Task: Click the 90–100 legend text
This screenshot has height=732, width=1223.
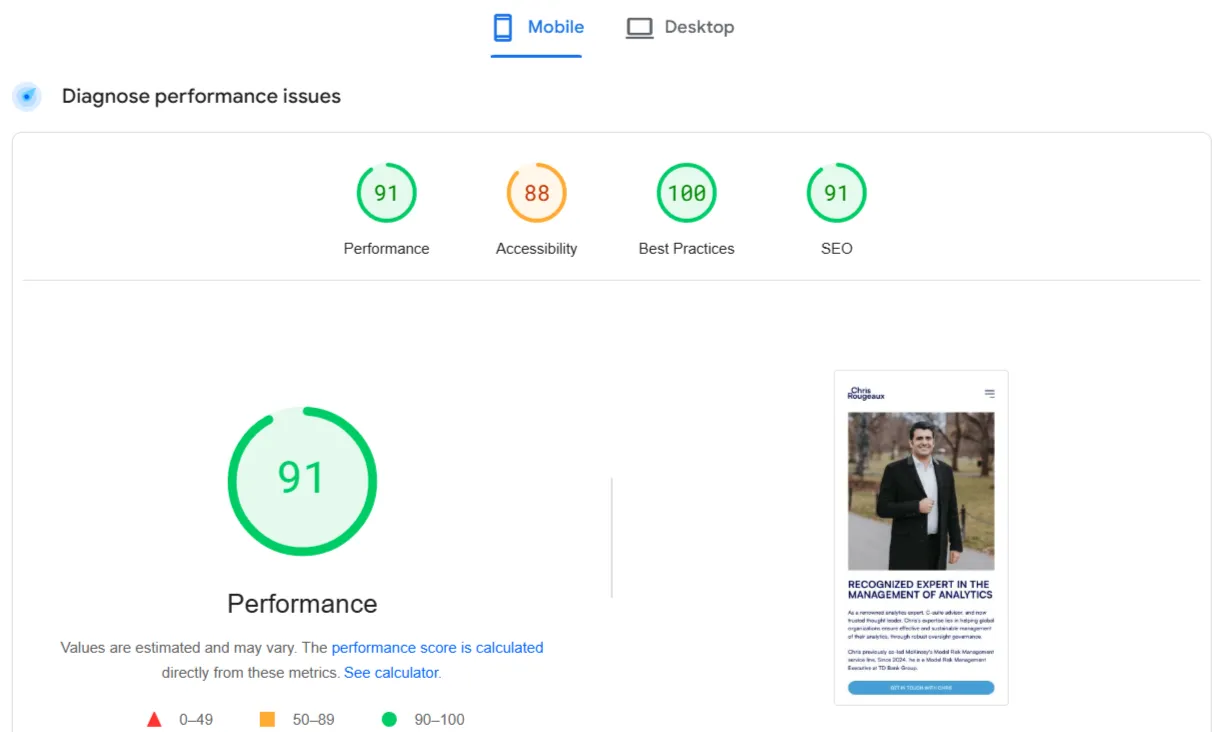Action: (440, 720)
